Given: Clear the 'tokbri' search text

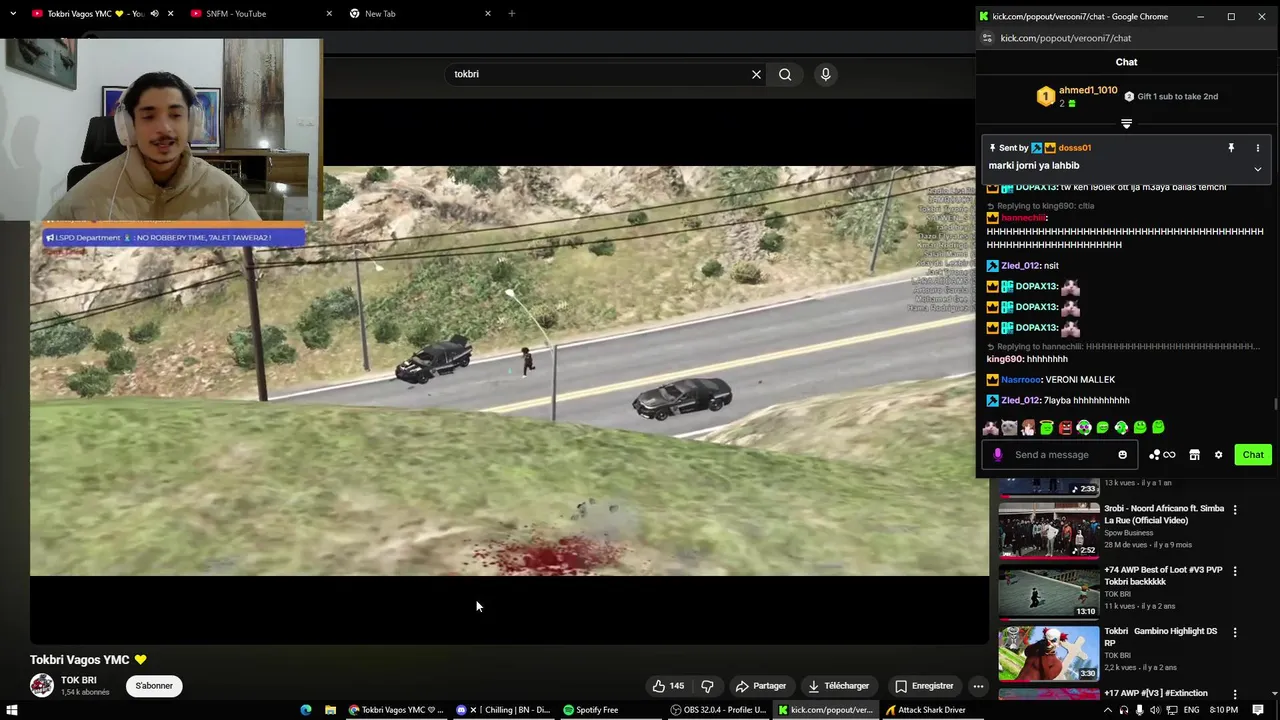Looking at the screenshot, I should pos(756,74).
